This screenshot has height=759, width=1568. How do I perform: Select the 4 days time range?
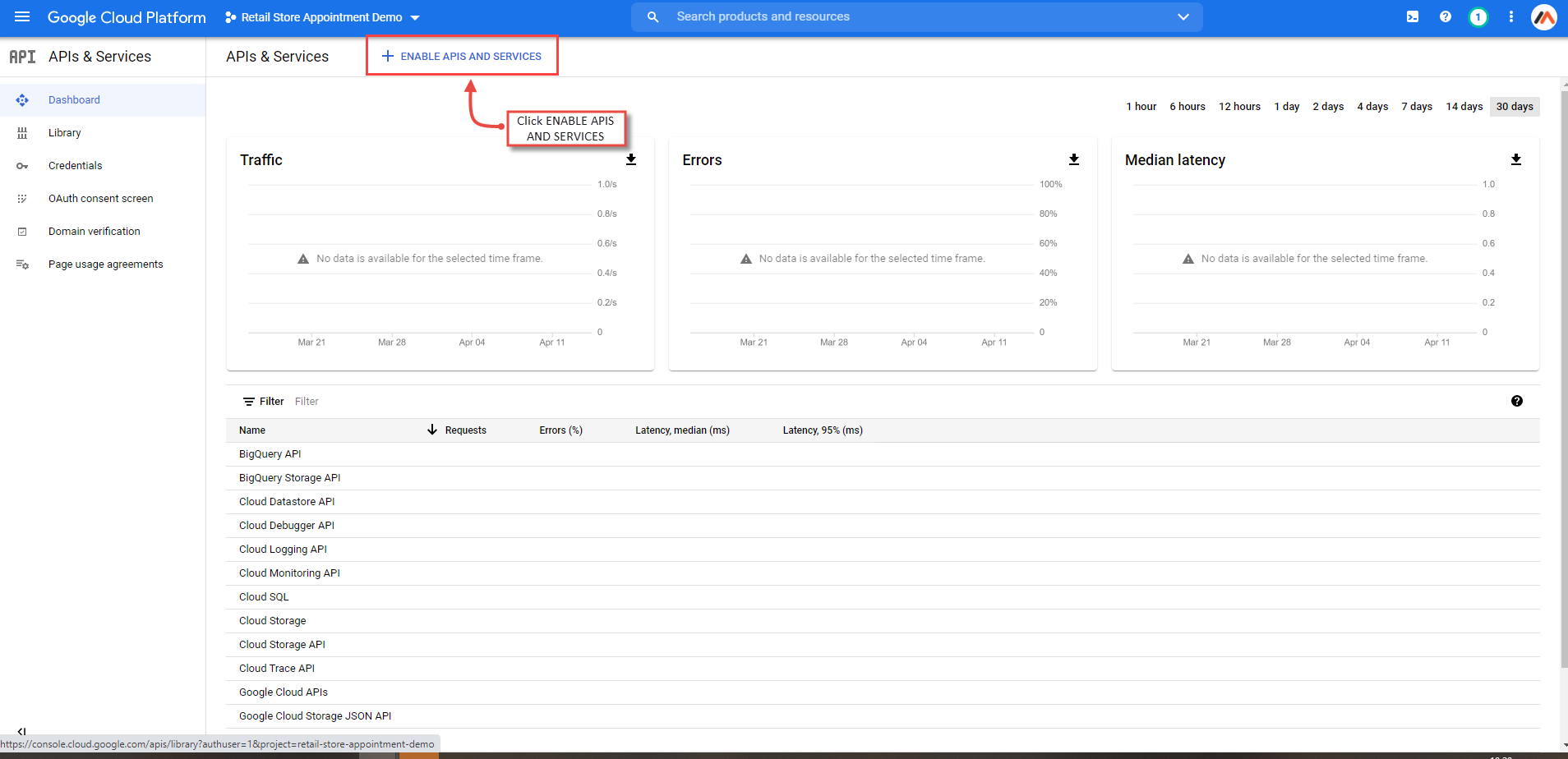click(x=1372, y=107)
